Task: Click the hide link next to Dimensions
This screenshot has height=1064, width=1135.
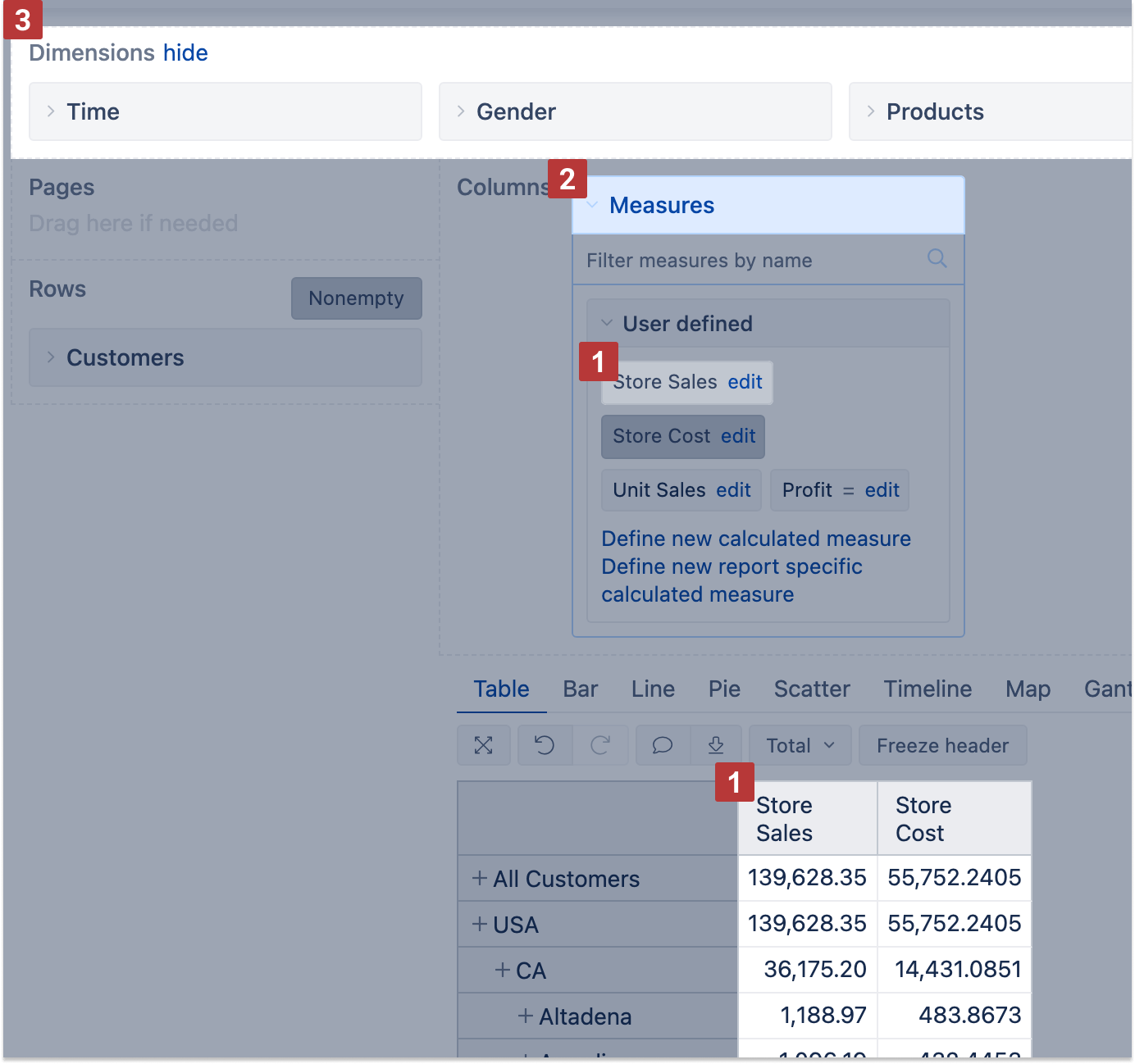Action: coord(185,53)
